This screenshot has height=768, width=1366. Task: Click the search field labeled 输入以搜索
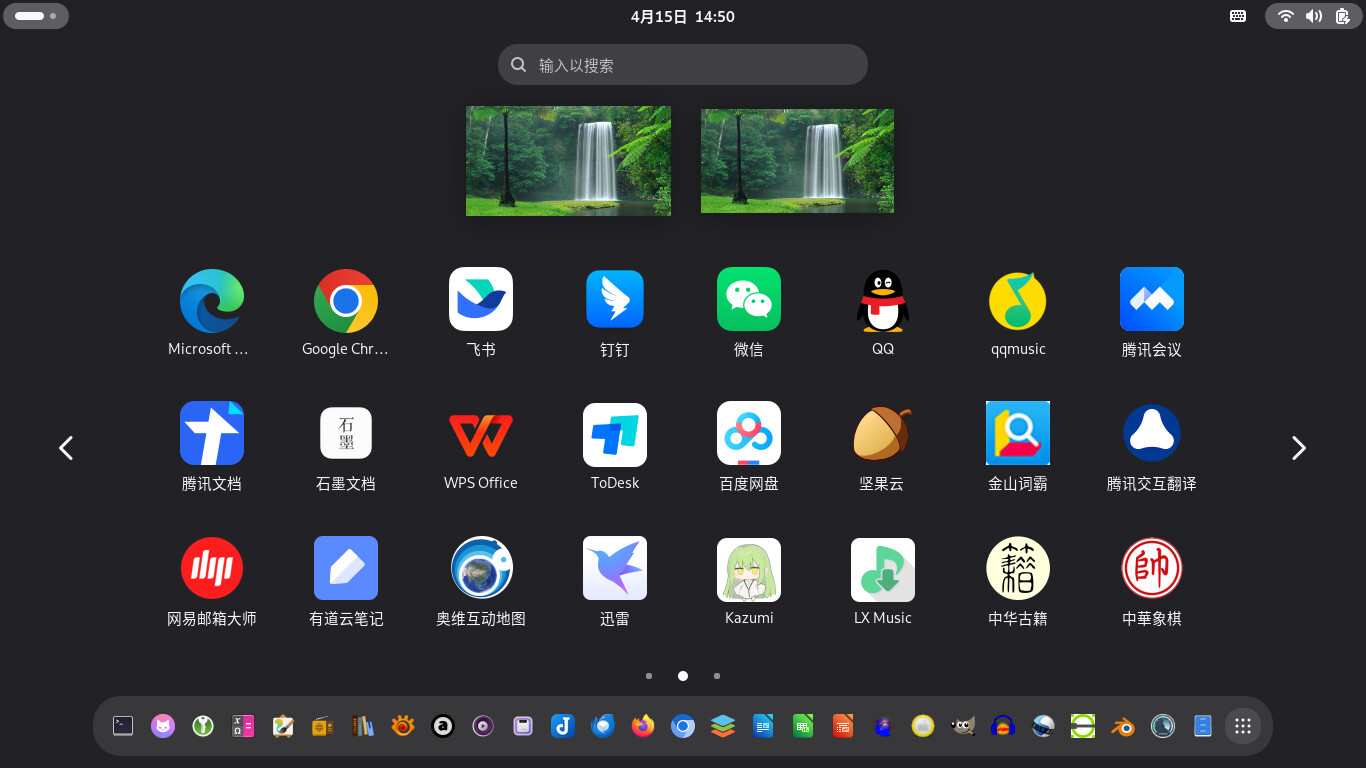[x=682, y=65]
